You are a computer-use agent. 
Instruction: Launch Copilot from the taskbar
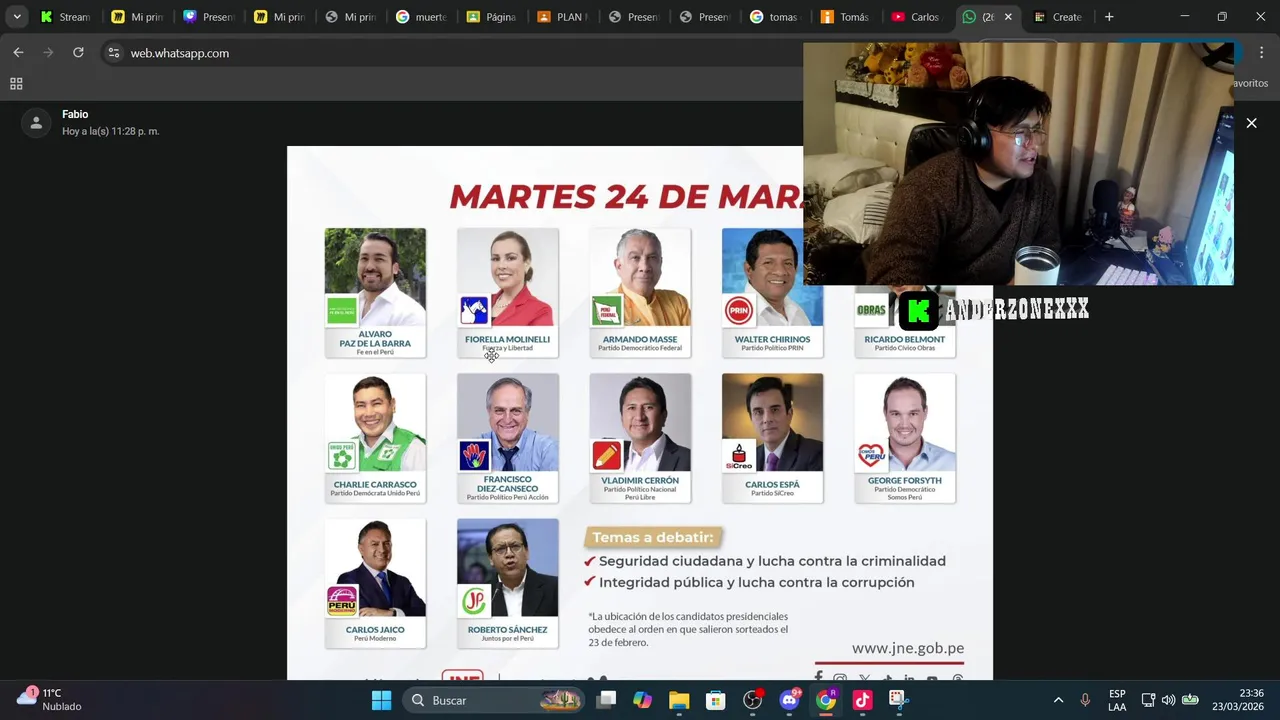[x=643, y=700]
